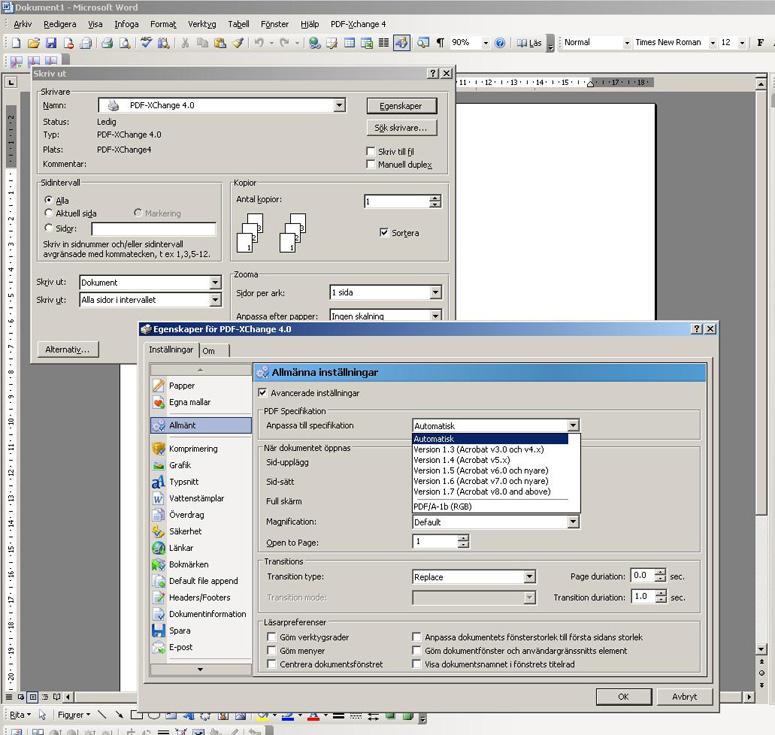Click the Show paragraph marks icon
Viewport: 775px width, 735px height.
[x=440, y=43]
